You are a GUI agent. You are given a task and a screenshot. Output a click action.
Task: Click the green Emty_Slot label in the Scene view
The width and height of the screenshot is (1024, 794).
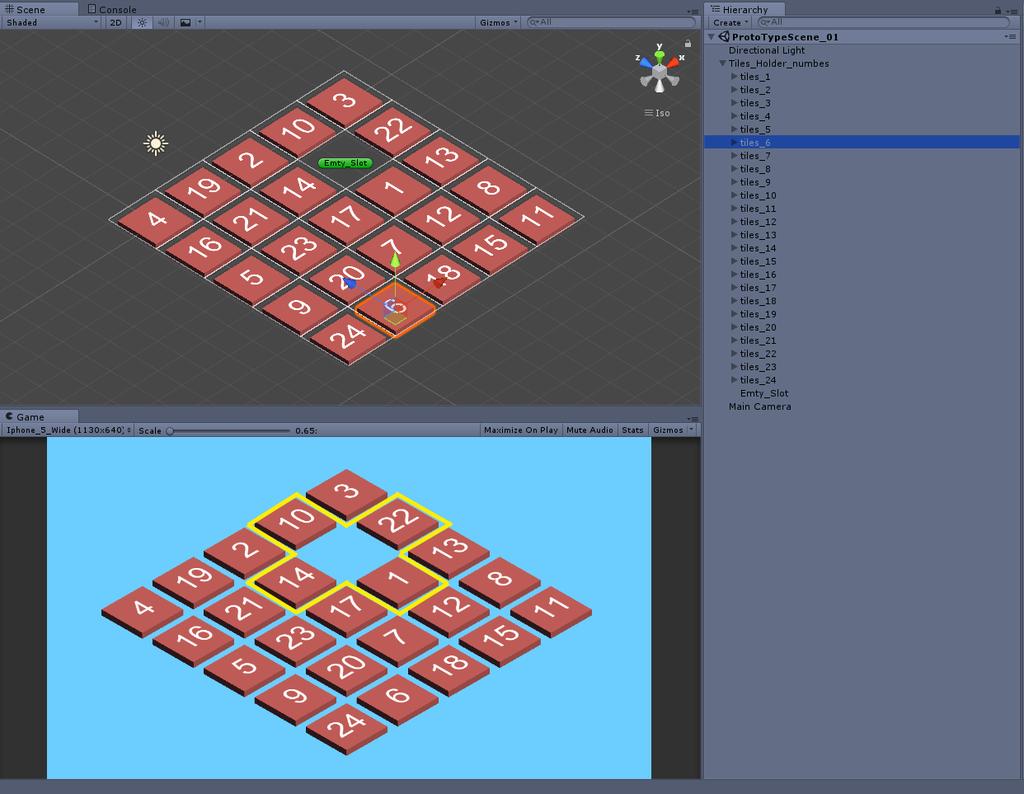coord(345,163)
